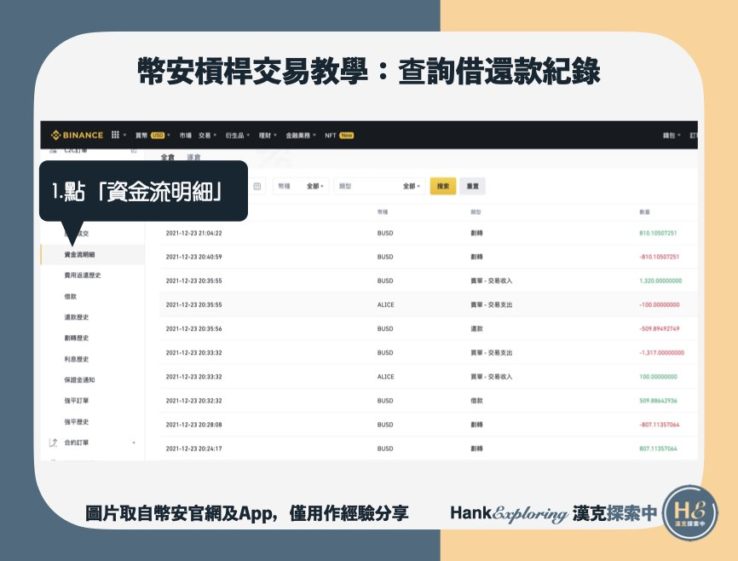Open 強平歷史 in the sidebar
The height and width of the screenshot is (561, 738).
click(x=76, y=422)
